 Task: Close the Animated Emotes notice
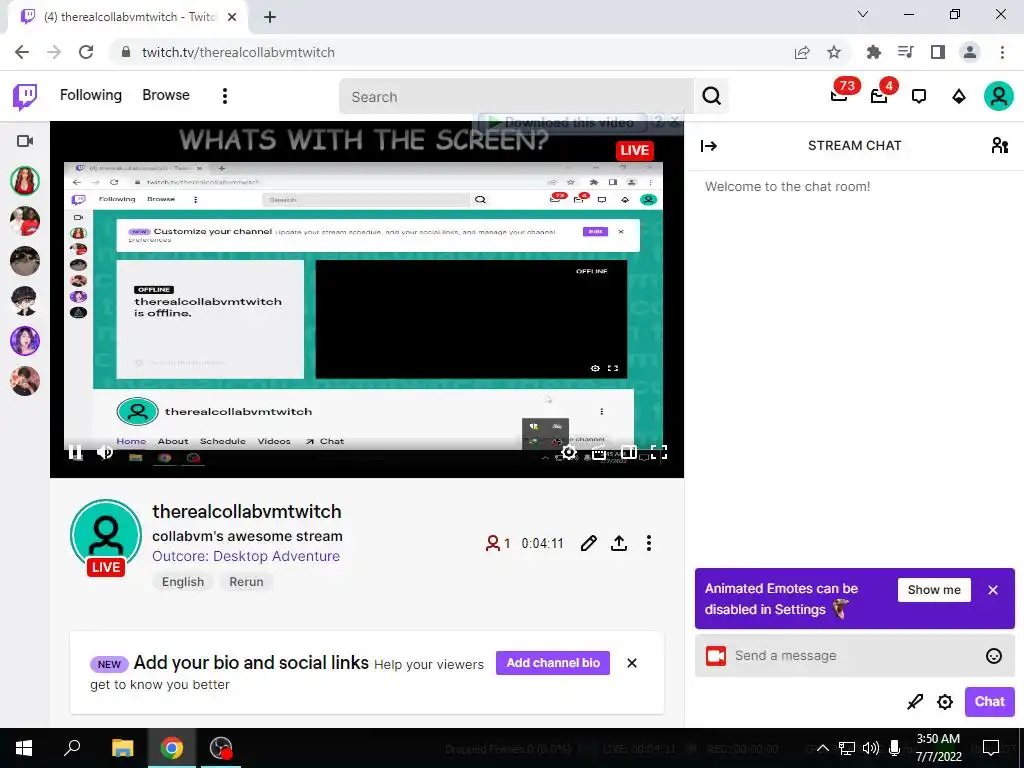993,590
